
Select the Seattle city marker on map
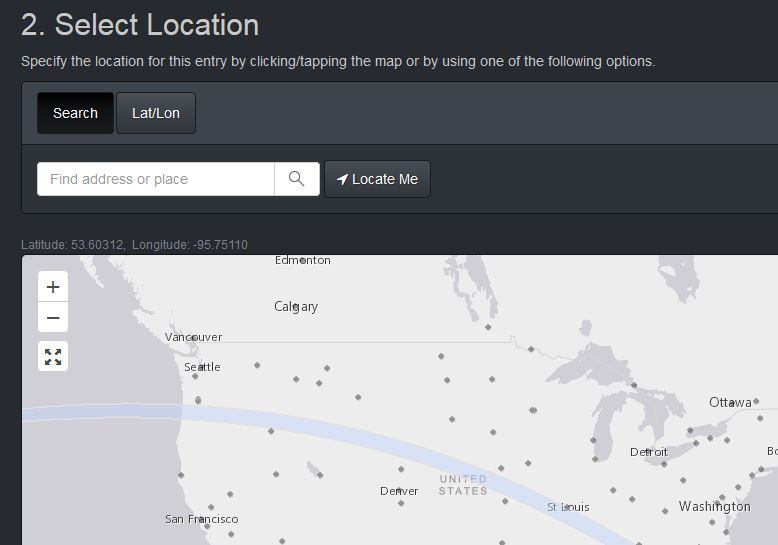click(203, 367)
